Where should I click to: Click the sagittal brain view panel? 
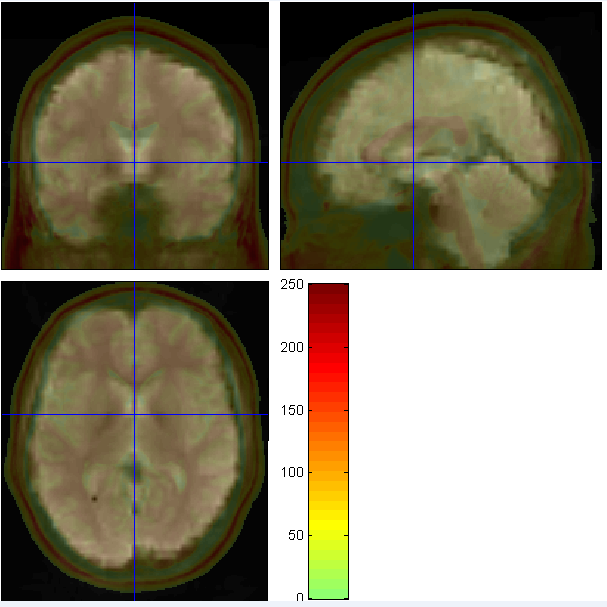coord(441,135)
